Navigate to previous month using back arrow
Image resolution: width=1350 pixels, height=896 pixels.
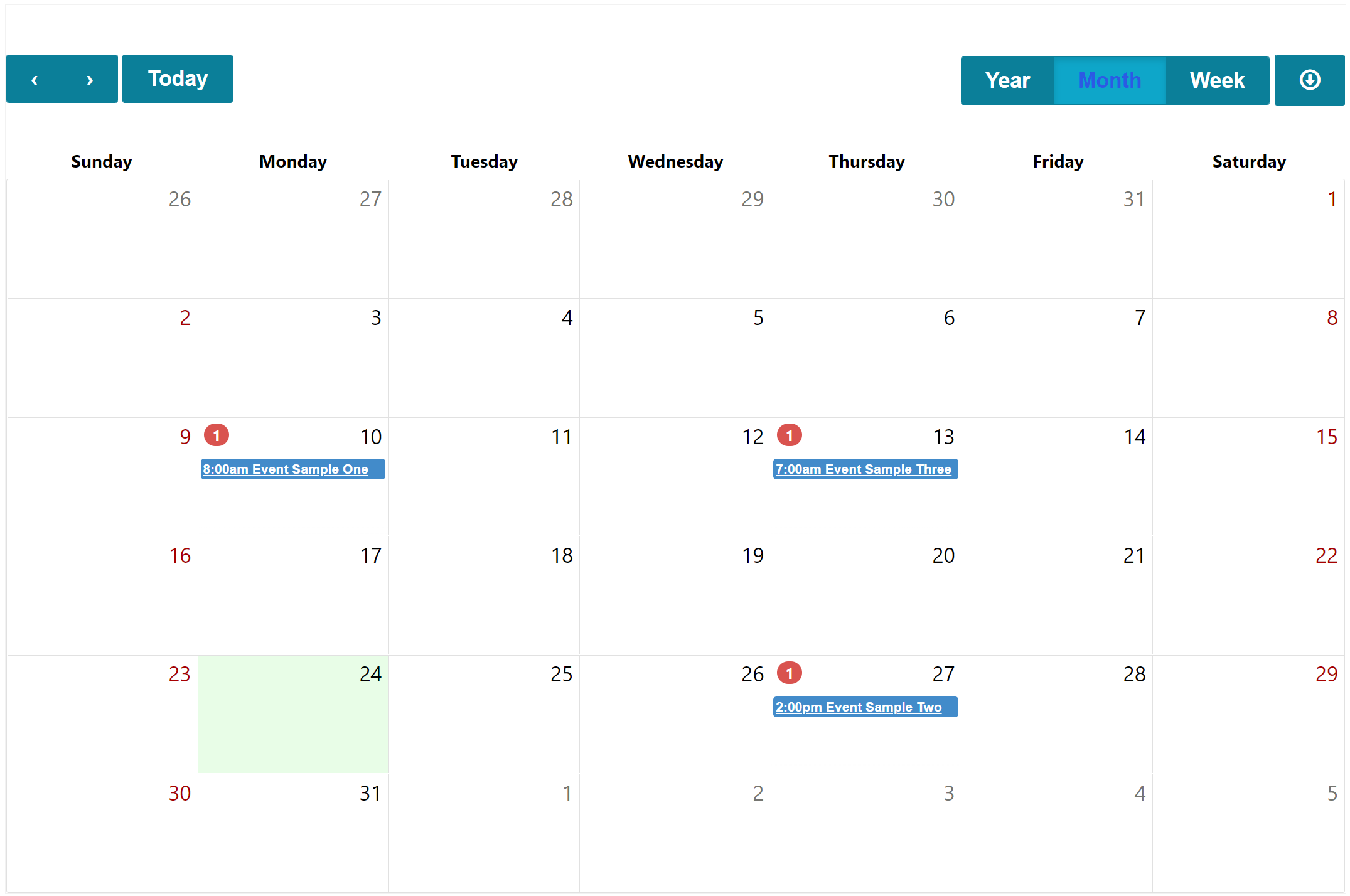35,79
